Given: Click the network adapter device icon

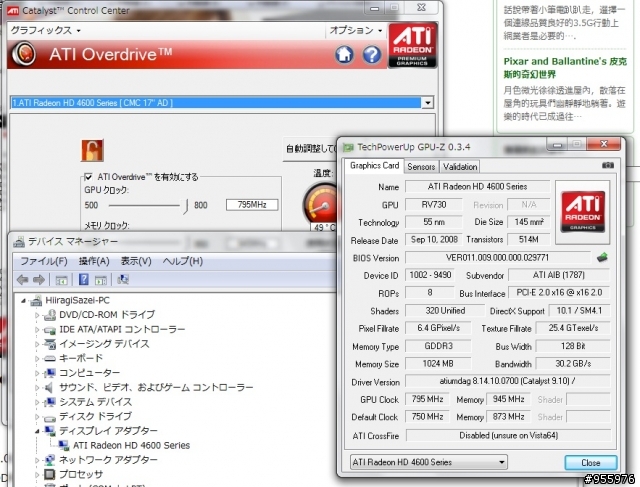Looking at the screenshot, I should [x=49, y=460].
